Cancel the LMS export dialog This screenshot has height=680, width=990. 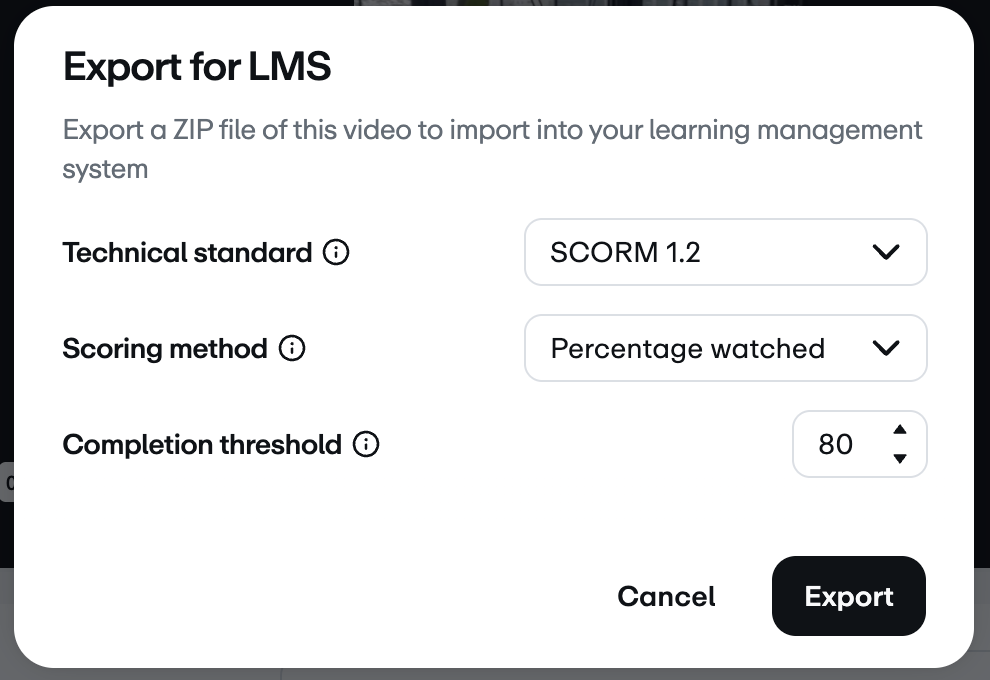[666, 597]
